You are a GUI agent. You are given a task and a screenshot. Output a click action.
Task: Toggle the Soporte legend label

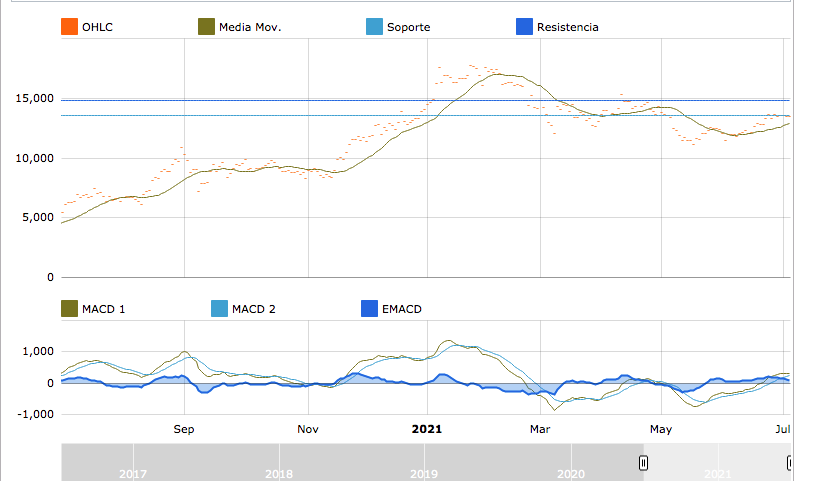click(x=408, y=27)
